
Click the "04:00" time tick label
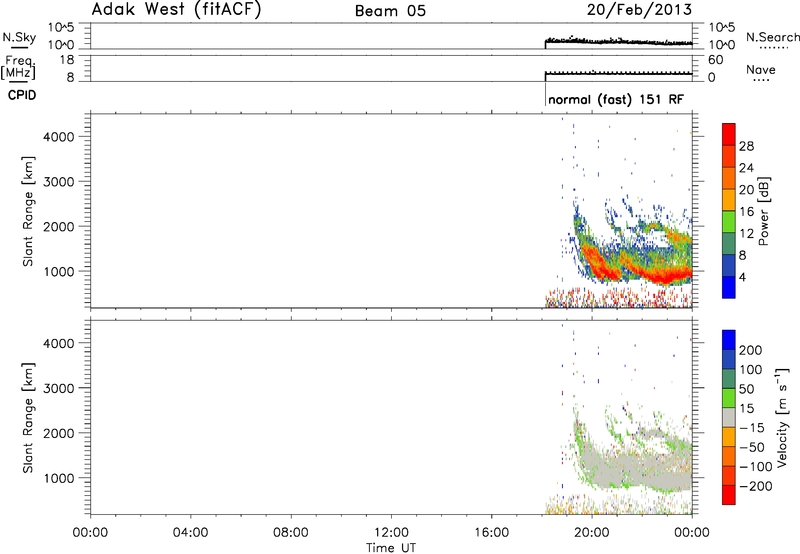click(190, 533)
